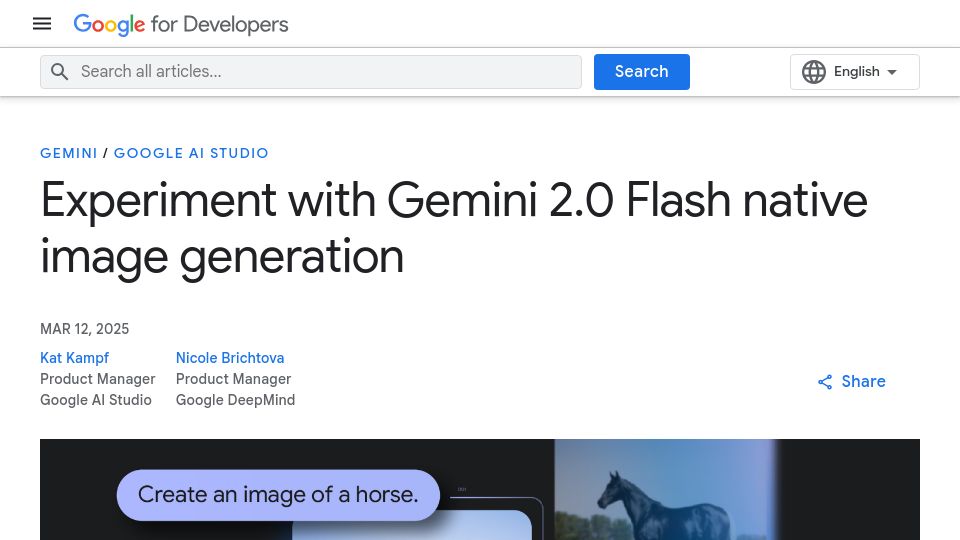Viewport: 960px width, 540px height.
Task: Click the globe language icon
Action: tap(814, 72)
